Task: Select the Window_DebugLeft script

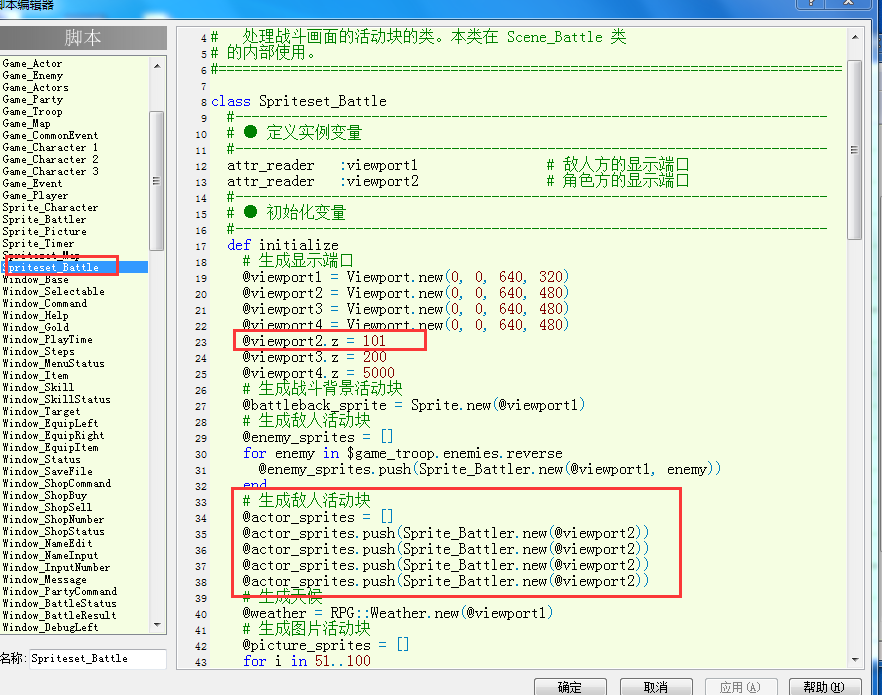Action: point(50,627)
